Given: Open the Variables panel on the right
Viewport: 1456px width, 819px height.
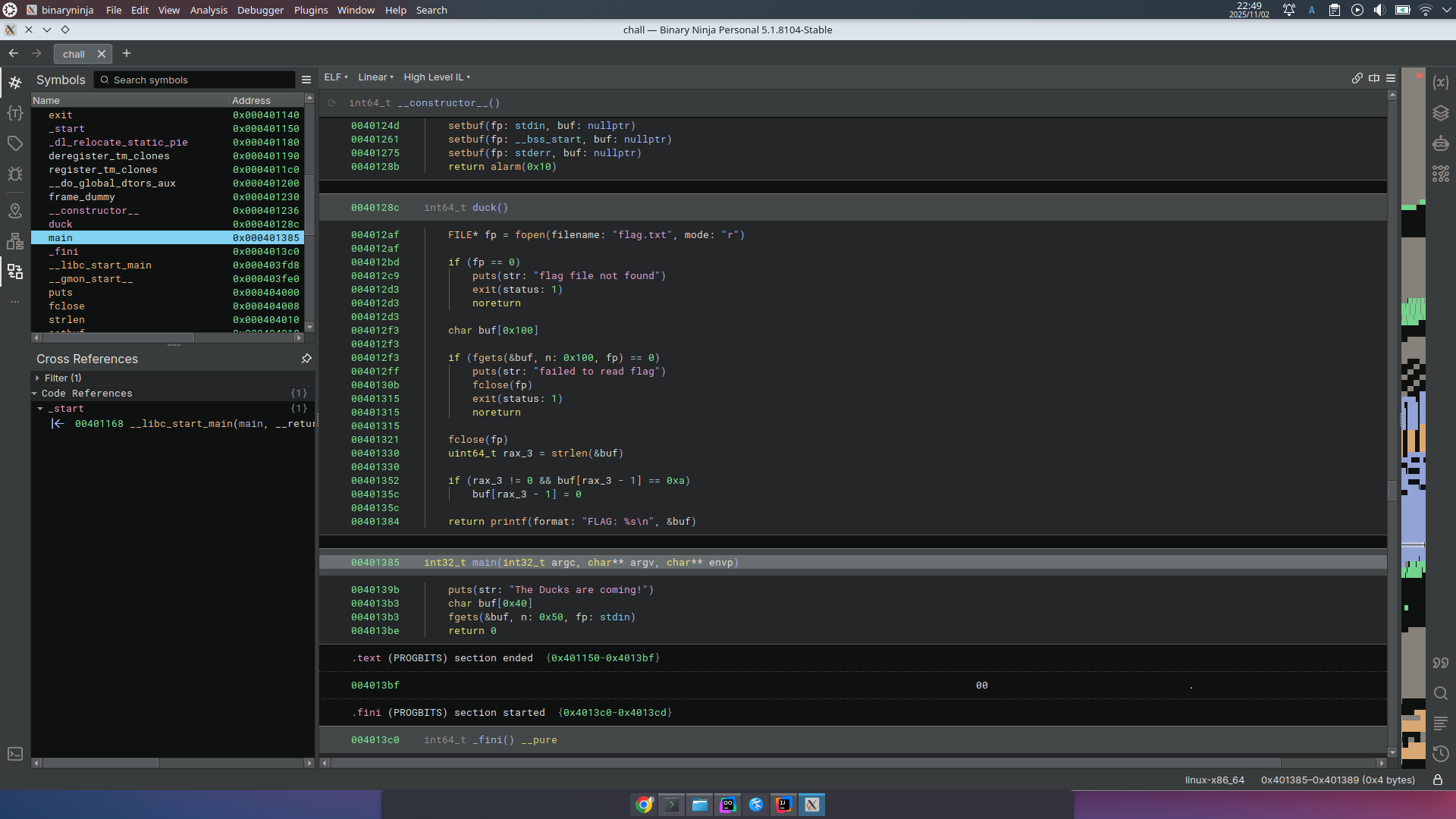Looking at the screenshot, I should point(1441,83).
